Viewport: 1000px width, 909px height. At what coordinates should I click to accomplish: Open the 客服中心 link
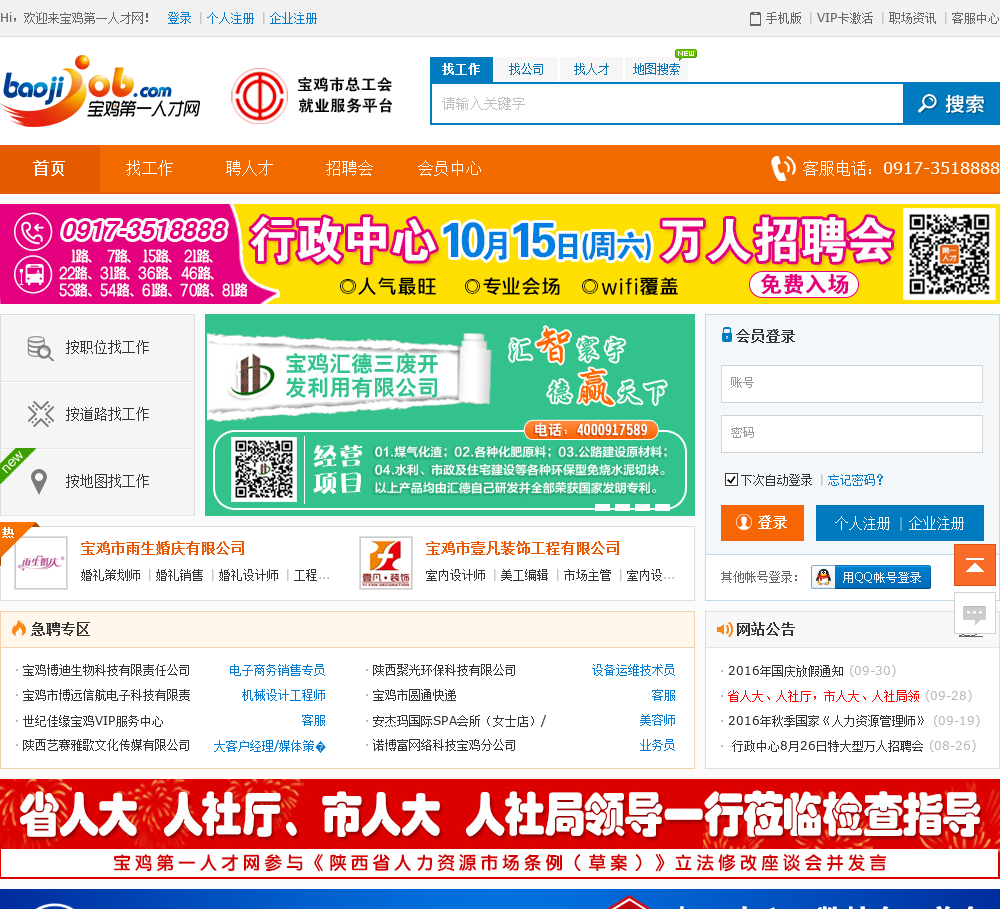(x=975, y=18)
